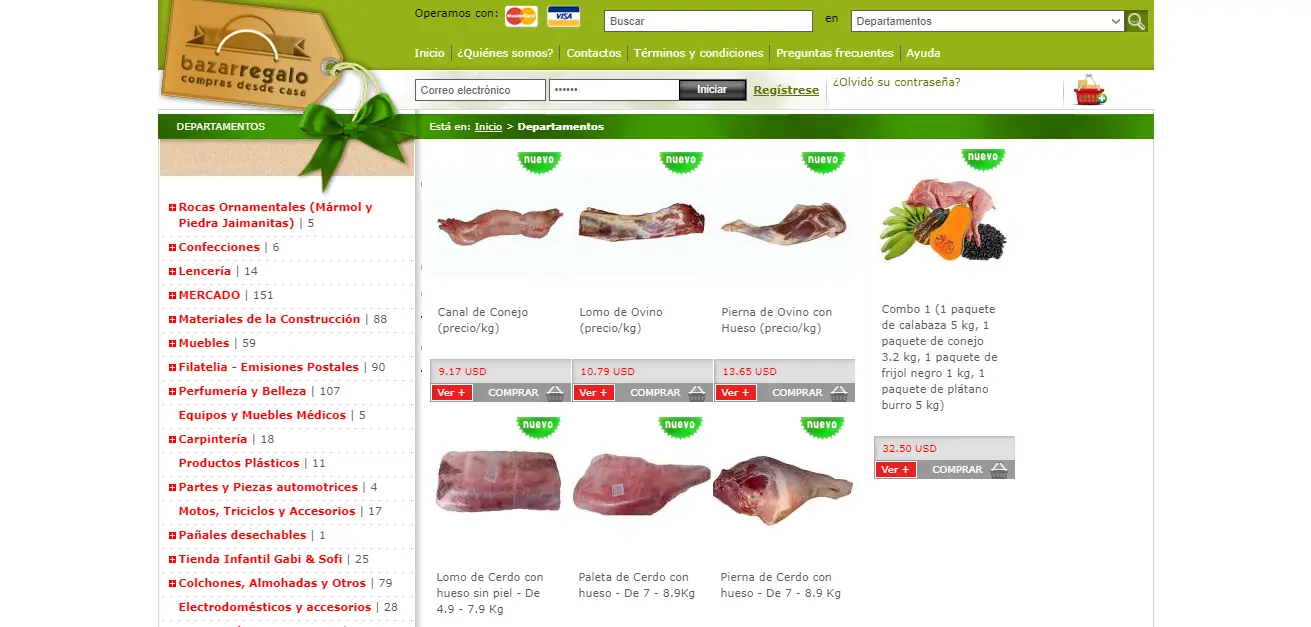
Task: Open the Preguntas frecuentes menu item
Action: pyautogui.click(x=835, y=53)
